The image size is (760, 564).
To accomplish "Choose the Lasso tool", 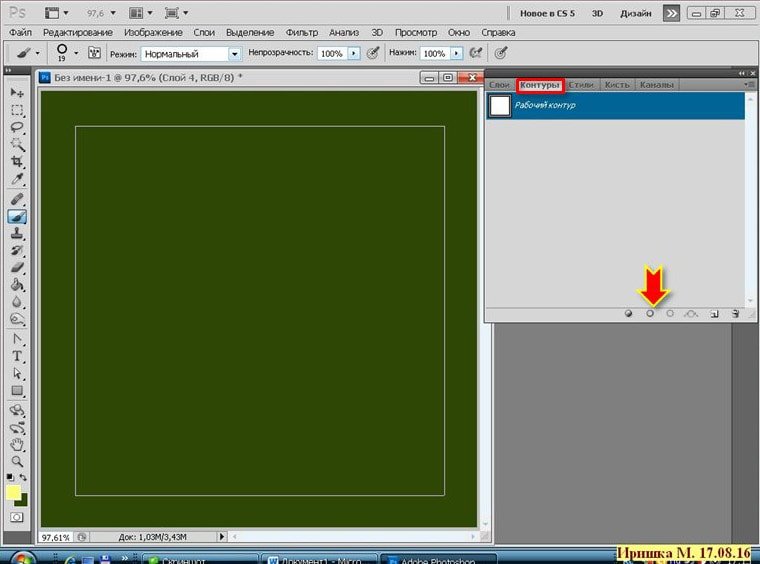I will (x=17, y=127).
